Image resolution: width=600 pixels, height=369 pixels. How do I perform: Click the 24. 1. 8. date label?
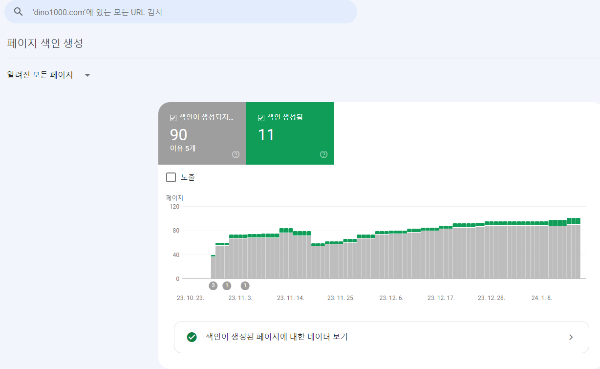pyautogui.click(x=541, y=298)
